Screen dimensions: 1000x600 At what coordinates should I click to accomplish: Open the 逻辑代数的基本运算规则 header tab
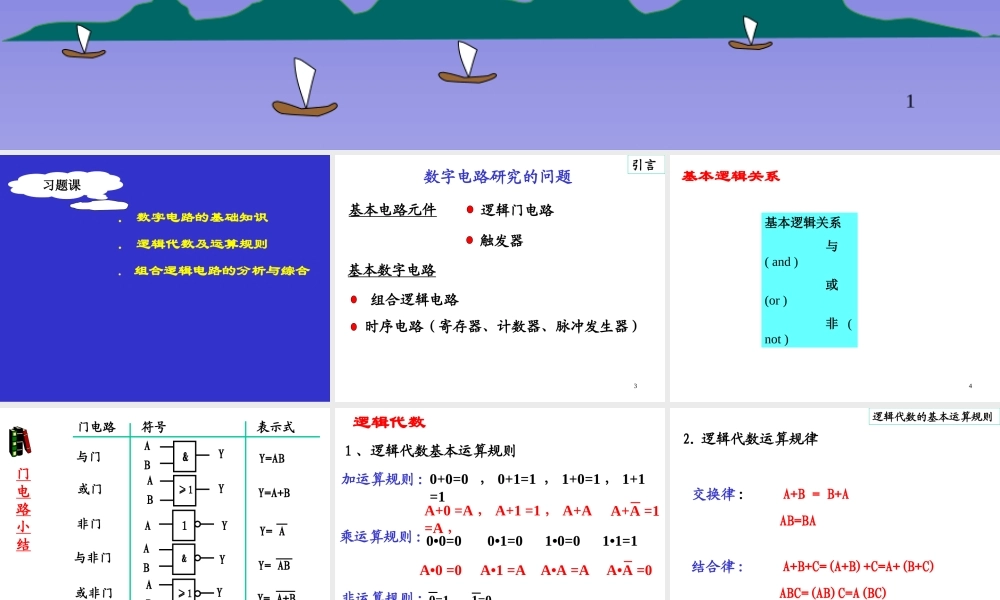click(x=932, y=415)
